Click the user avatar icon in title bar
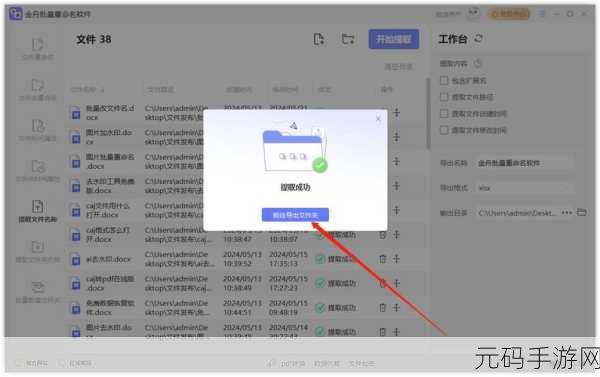This screenshot has width=600, height=377. click(x=474, y=13)
